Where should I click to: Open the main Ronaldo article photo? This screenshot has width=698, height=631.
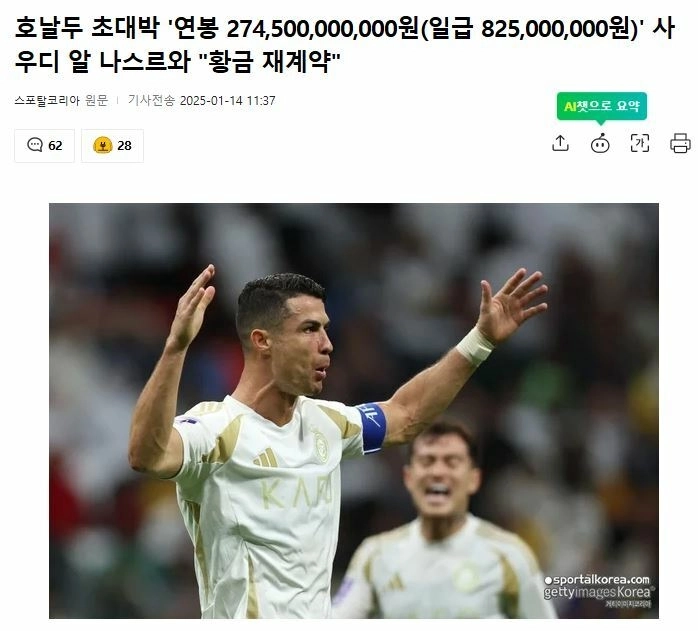(x=354, y=411)
